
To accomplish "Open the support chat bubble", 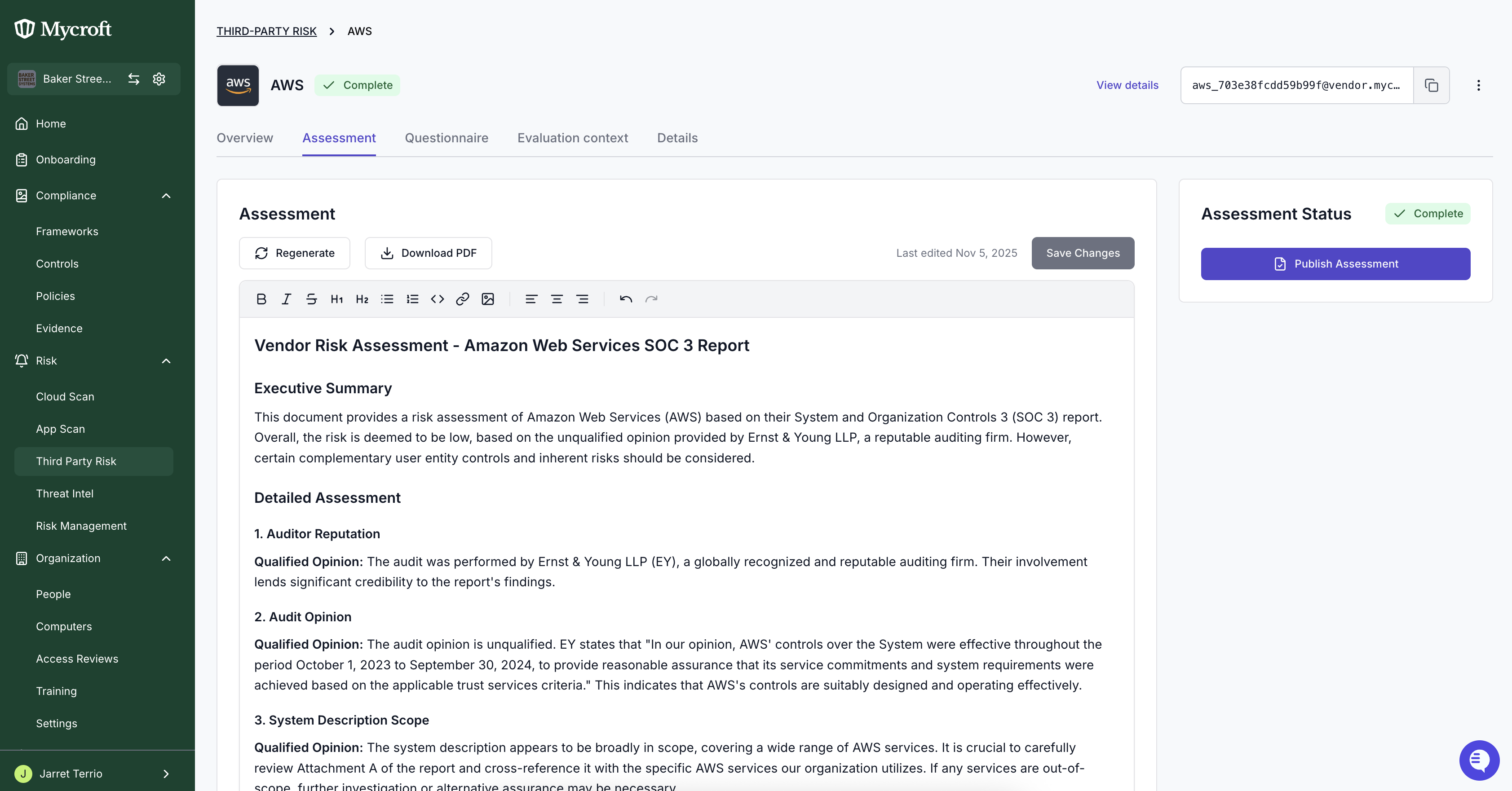I will click(1479, 760).
